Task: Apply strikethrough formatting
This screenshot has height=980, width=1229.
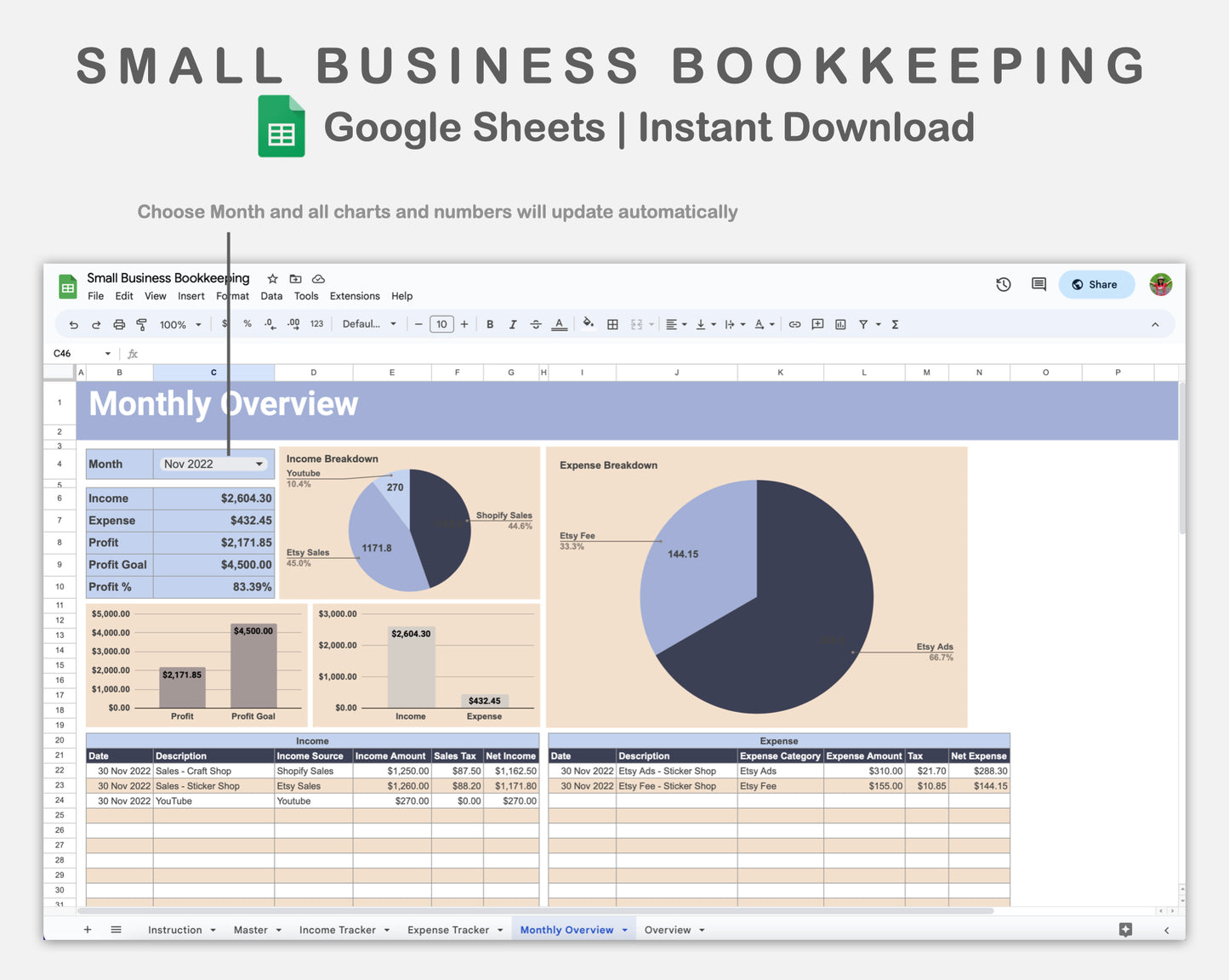Action: (x=536, y=324)
